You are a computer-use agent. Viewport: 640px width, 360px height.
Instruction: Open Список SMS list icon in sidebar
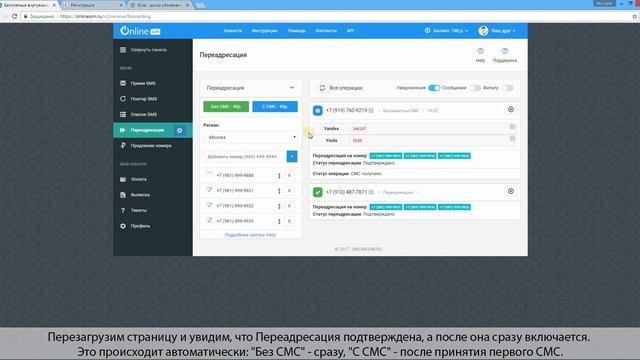123,114
